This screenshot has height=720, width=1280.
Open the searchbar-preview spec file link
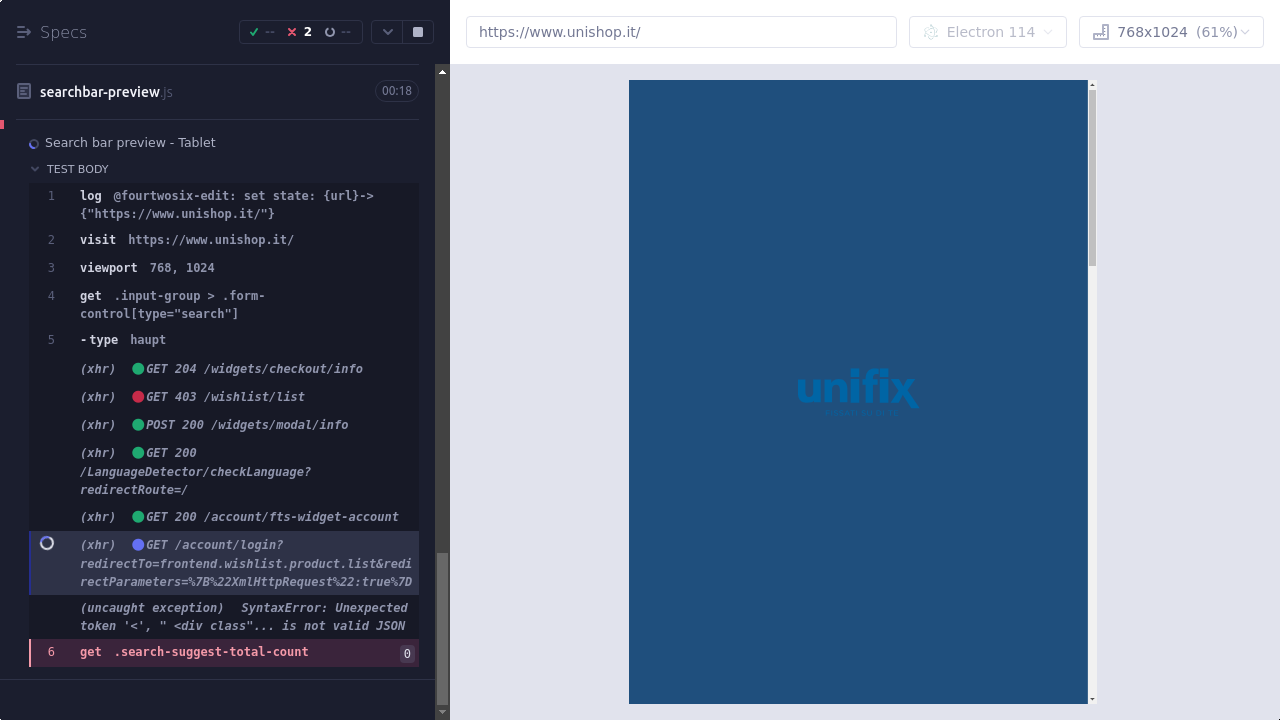pyautogui.click(x=100, y=92)
